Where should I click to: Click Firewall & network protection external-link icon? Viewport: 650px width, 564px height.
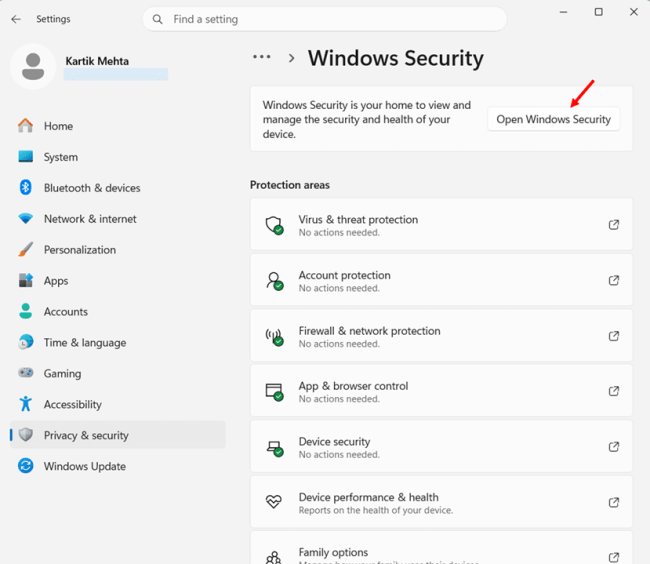pyautogui.click(x=614, y=336)
